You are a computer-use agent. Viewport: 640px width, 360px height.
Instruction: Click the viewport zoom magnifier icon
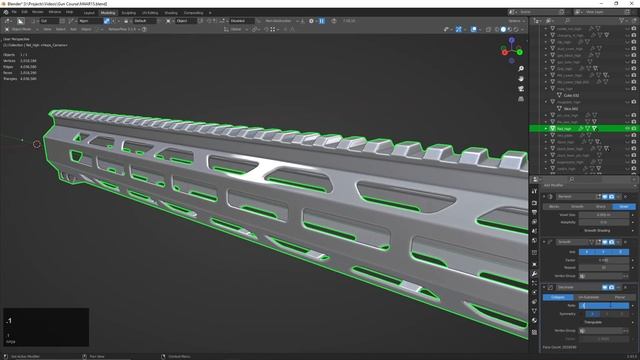(x=521, y=69)
